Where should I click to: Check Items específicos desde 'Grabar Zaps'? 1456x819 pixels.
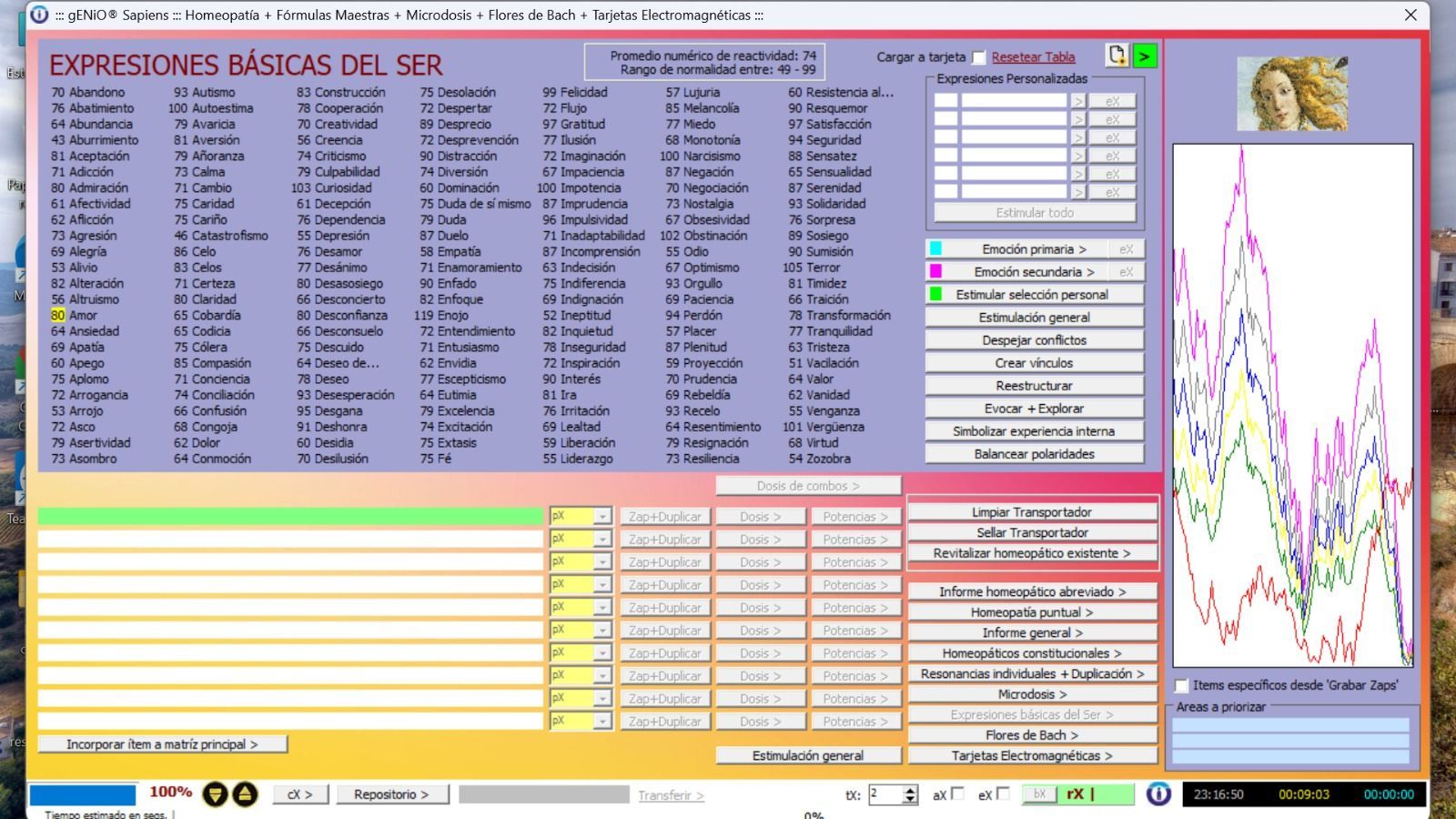tap(1181, 685)
